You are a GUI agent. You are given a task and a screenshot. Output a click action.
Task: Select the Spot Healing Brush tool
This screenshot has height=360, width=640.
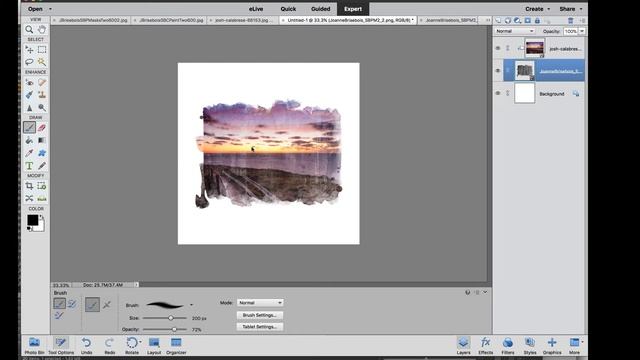42,82
